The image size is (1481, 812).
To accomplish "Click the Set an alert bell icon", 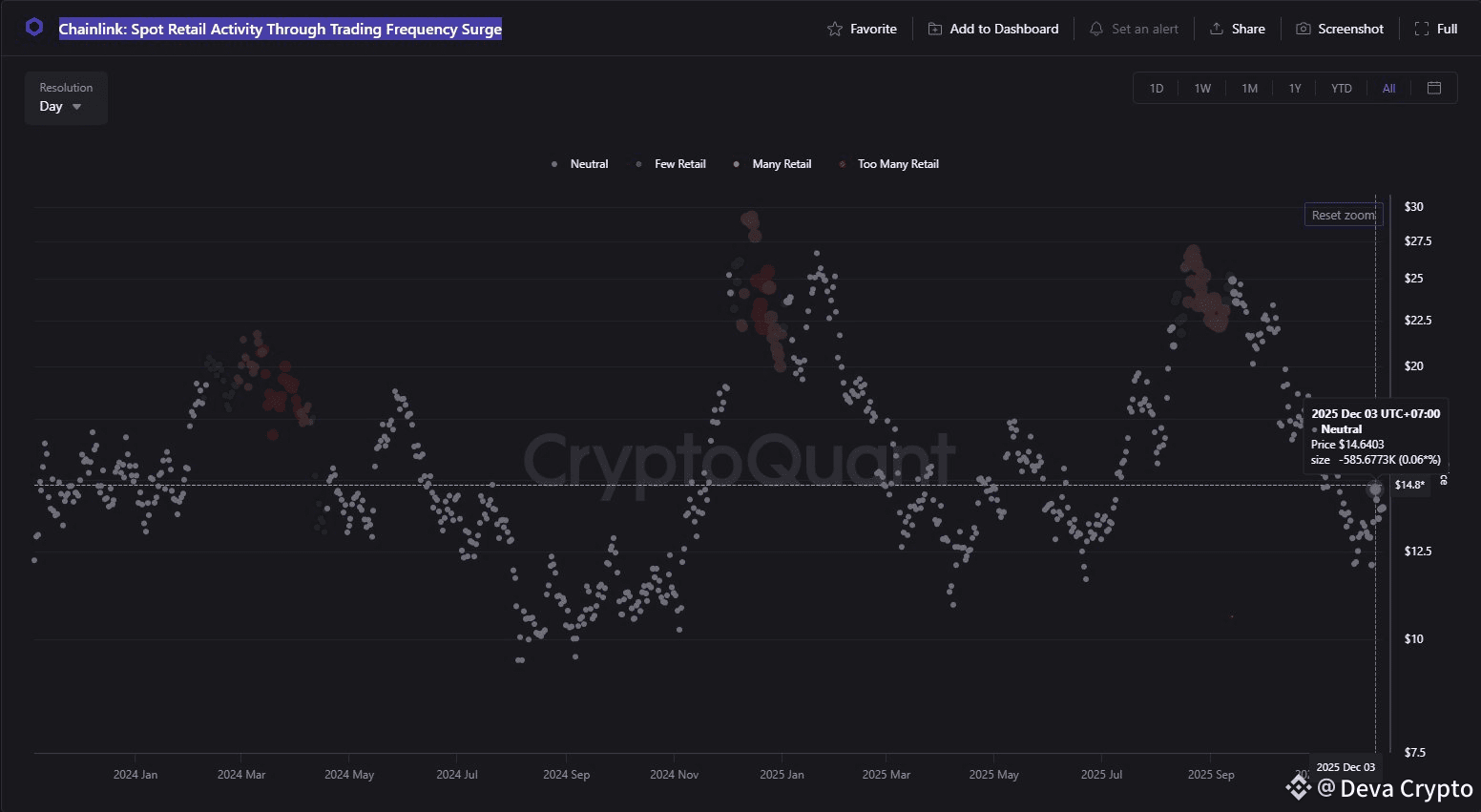I will coord(1096,30).
